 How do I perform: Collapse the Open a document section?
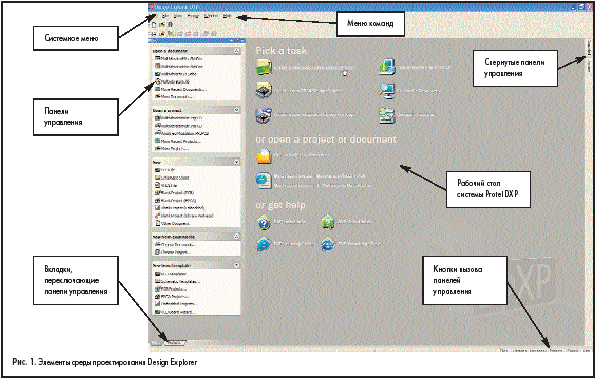click(236, 50)
